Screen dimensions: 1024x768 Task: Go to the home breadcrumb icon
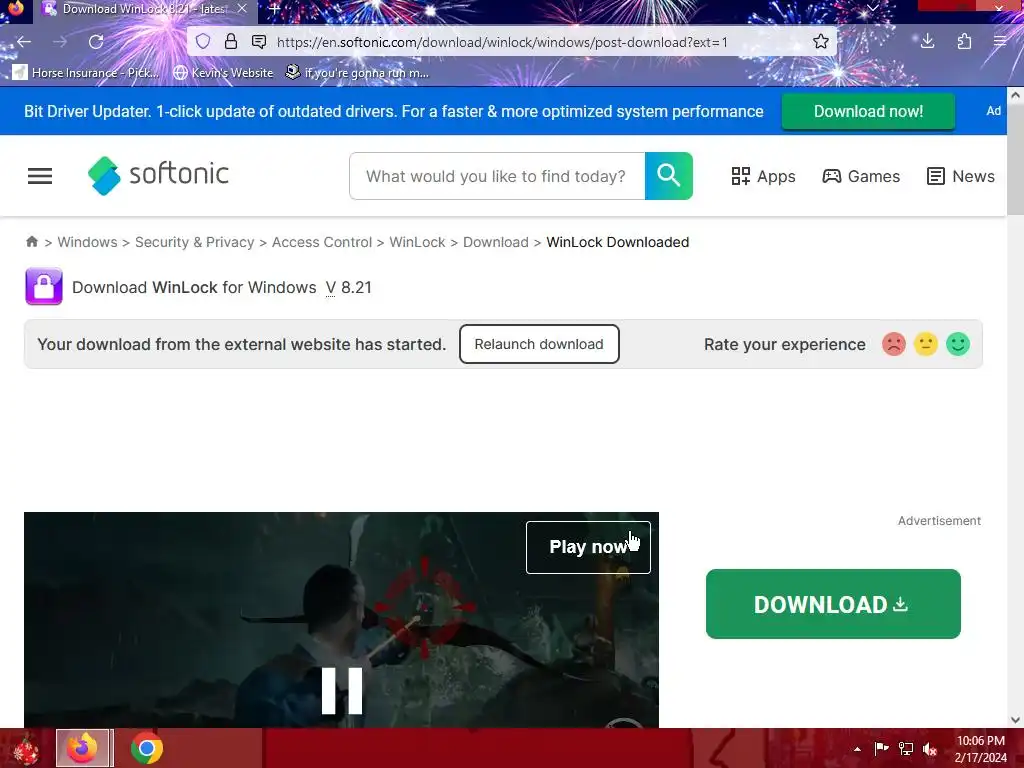tap(31, 242)
